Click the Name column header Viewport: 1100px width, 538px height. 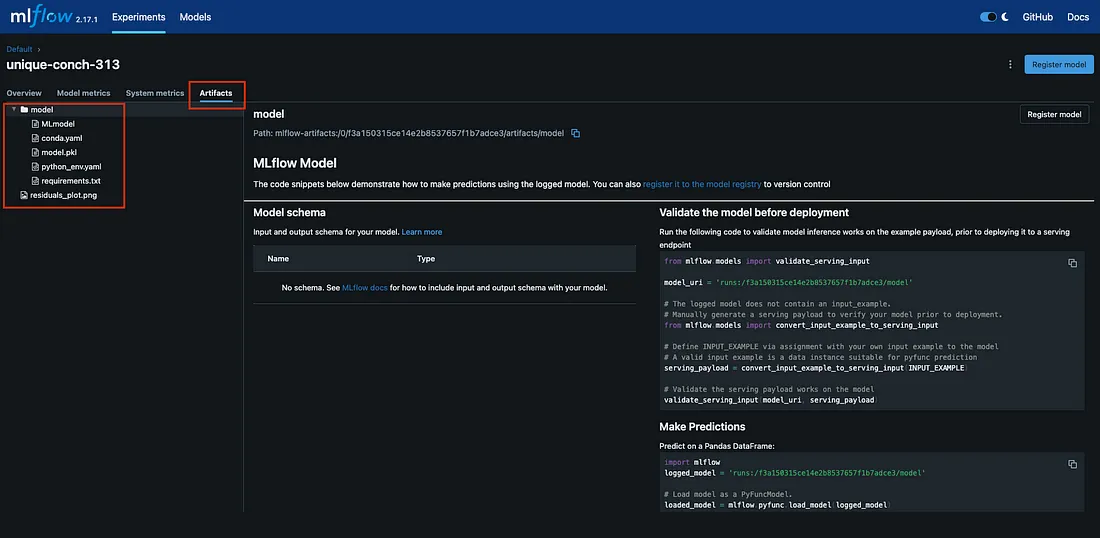tap(278, 259)
